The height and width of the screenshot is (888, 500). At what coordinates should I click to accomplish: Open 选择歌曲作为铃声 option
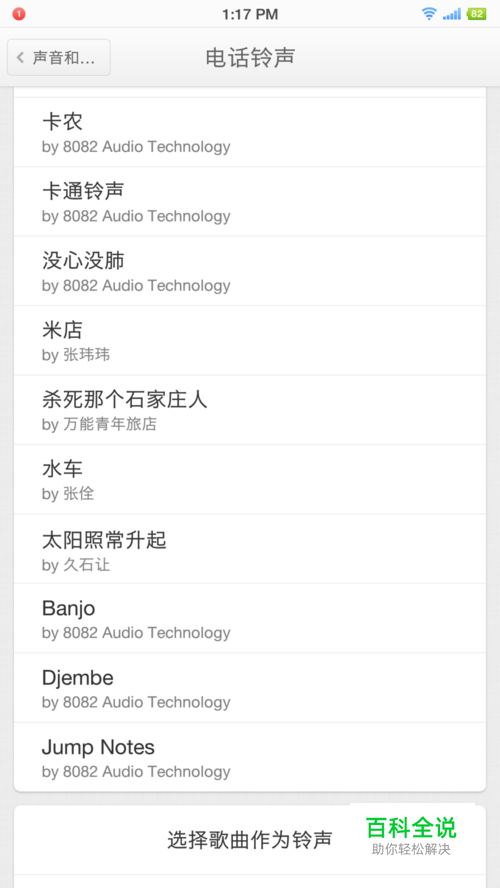[250, 840]
